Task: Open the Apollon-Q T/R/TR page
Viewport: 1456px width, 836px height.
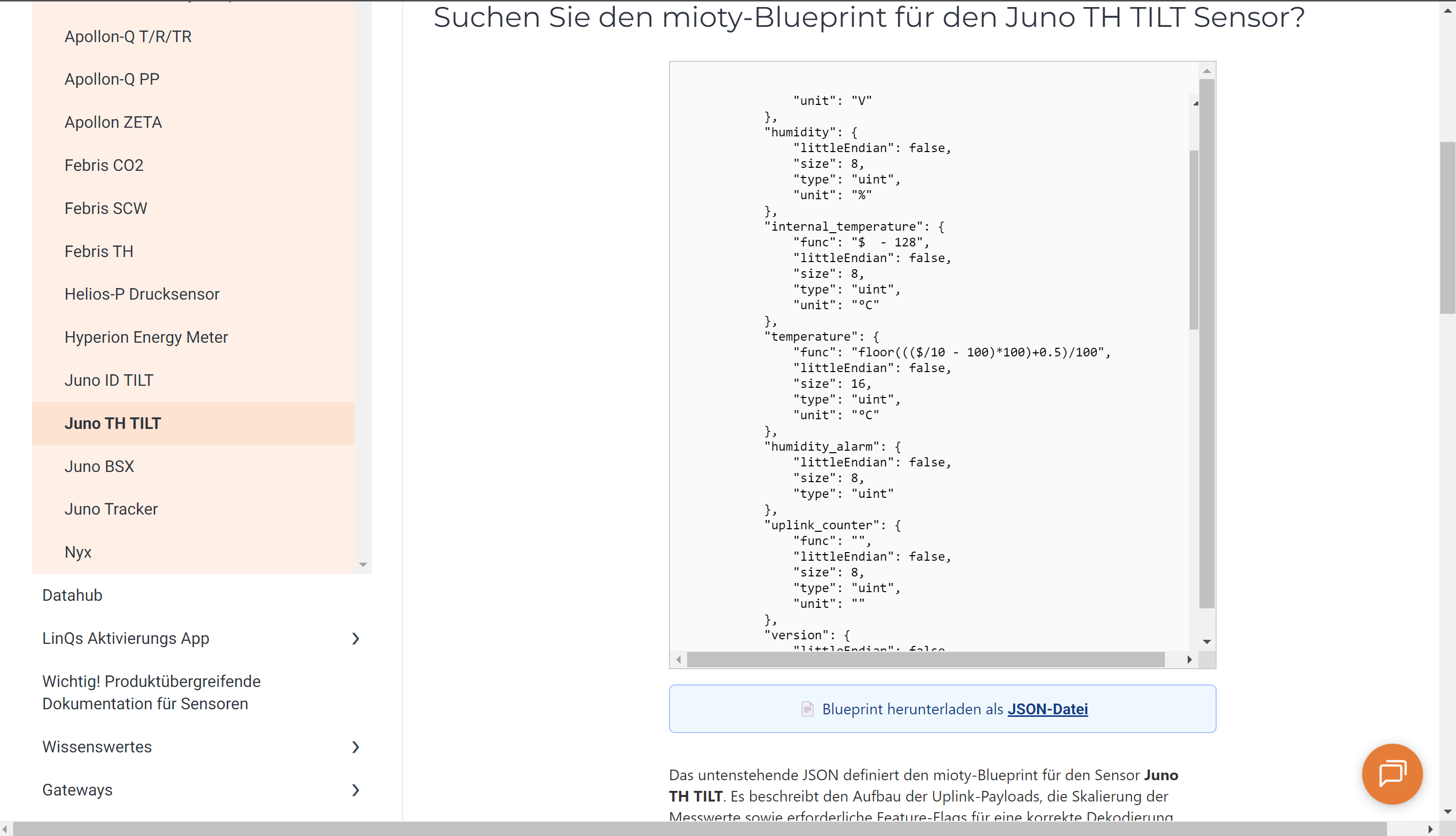Action: [128, 36]
